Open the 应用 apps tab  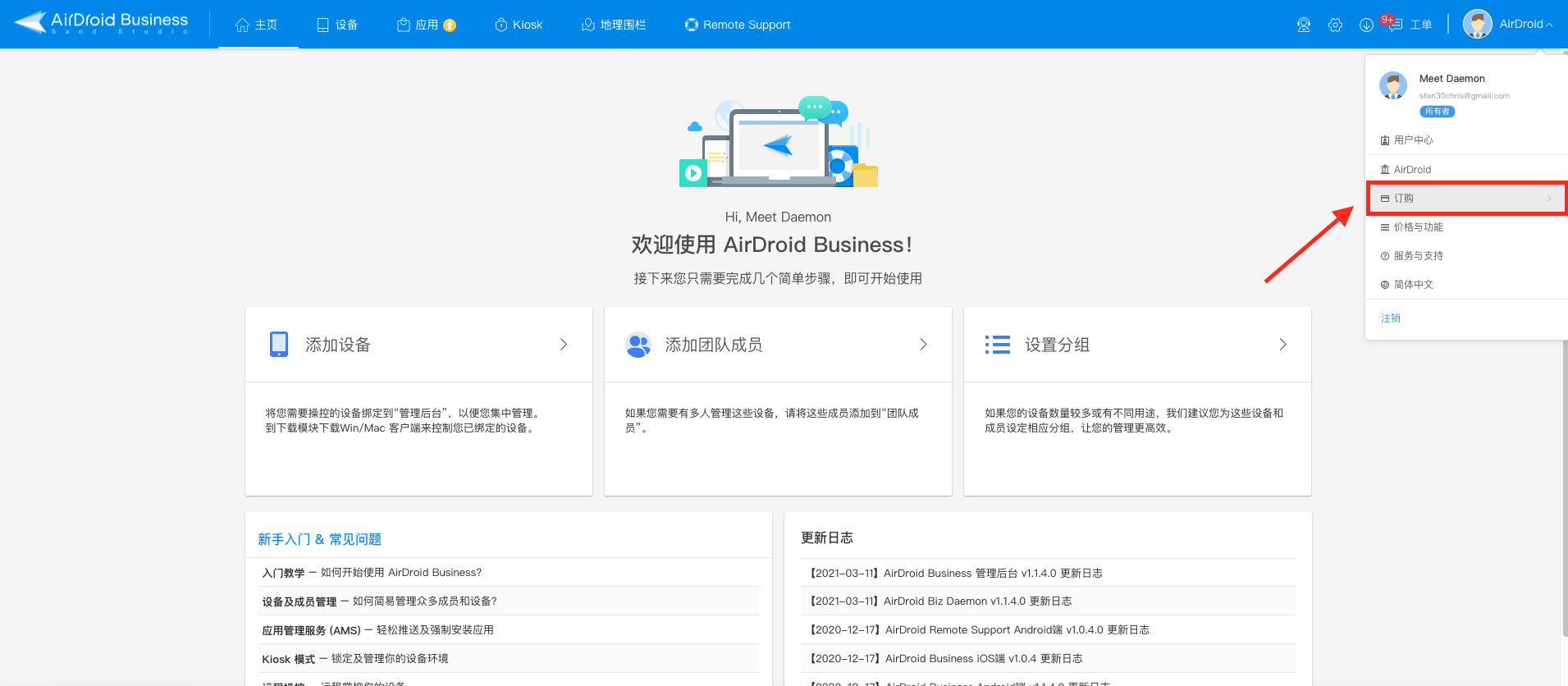coord(418,25)
